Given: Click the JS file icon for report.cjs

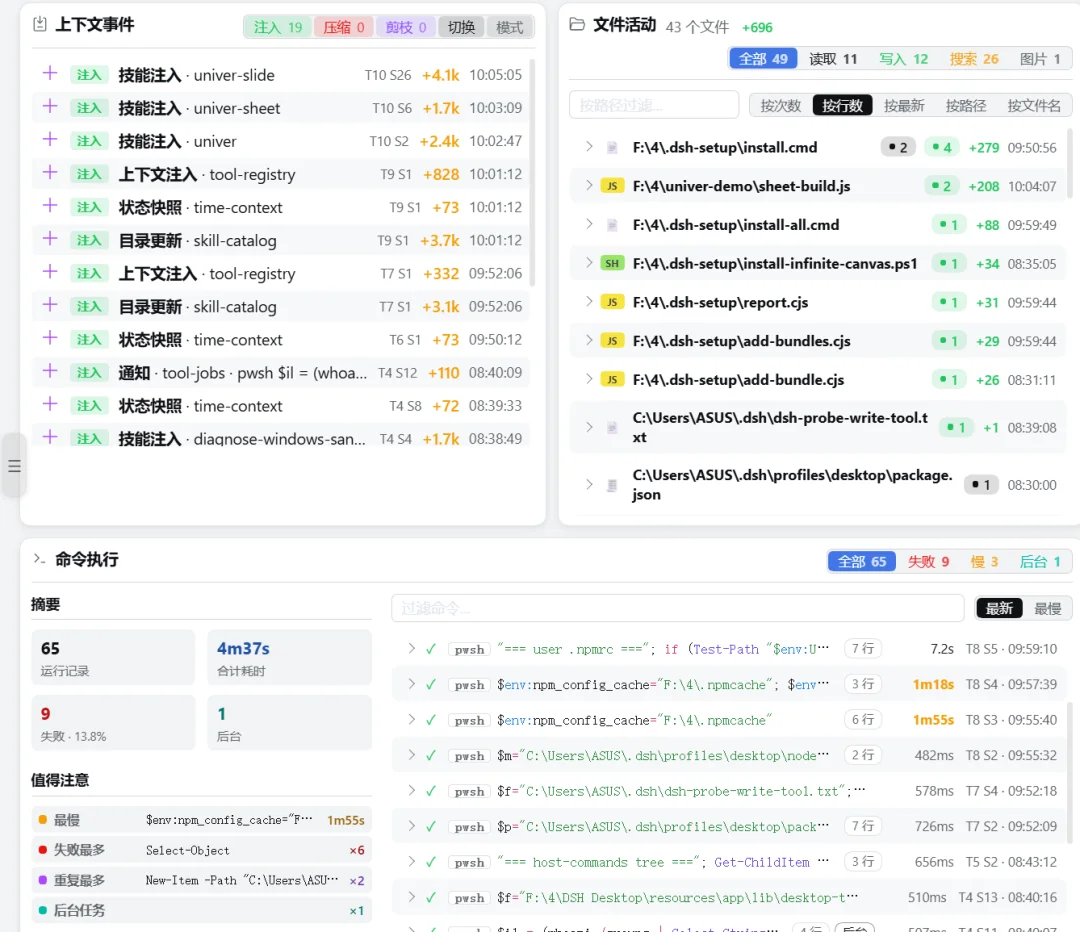Looking at the screenshot, I should (612, 302).
